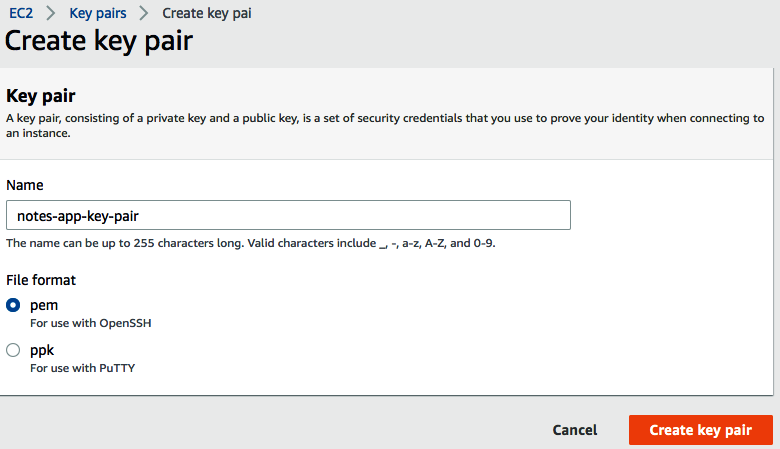Select the pem file format radio button

click(14, 305)
